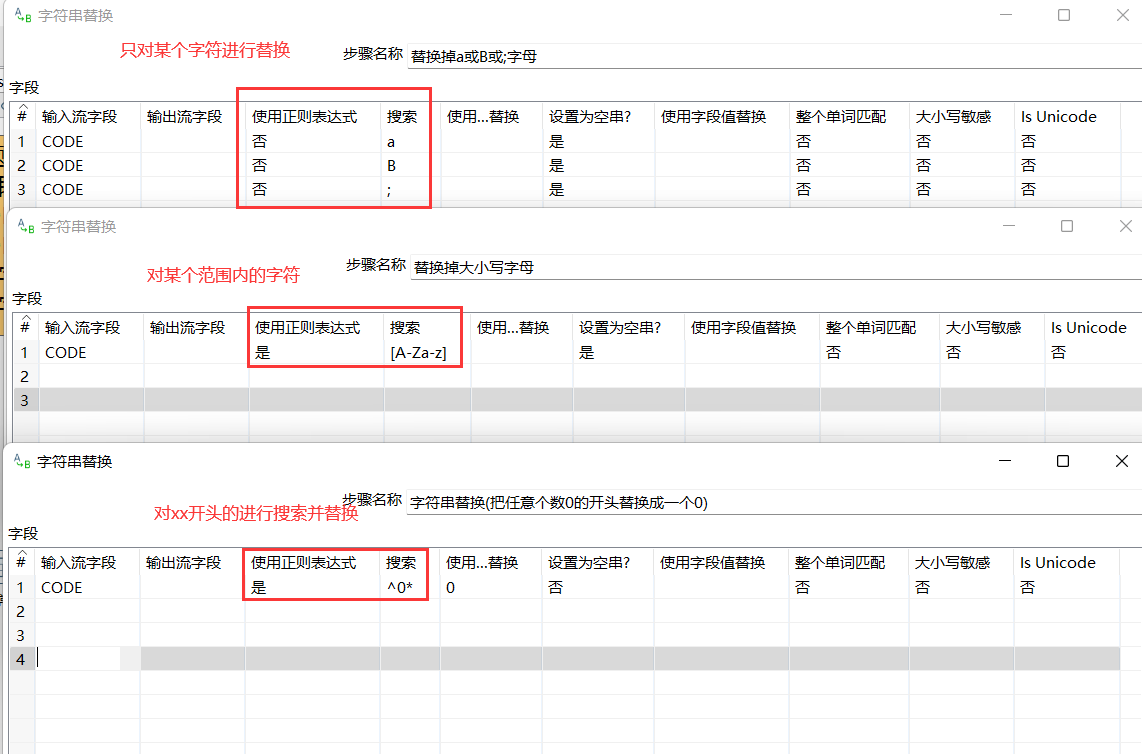Maximize the top 字符串替换 window
The image size is (1142, 754).
click(x=1064, y=15)
